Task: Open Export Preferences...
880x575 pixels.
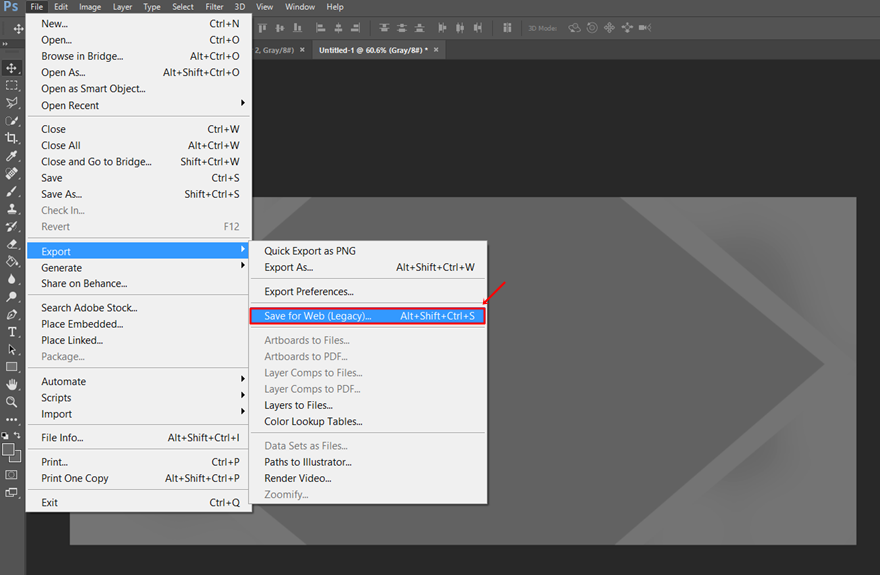Action: [368, 292]
